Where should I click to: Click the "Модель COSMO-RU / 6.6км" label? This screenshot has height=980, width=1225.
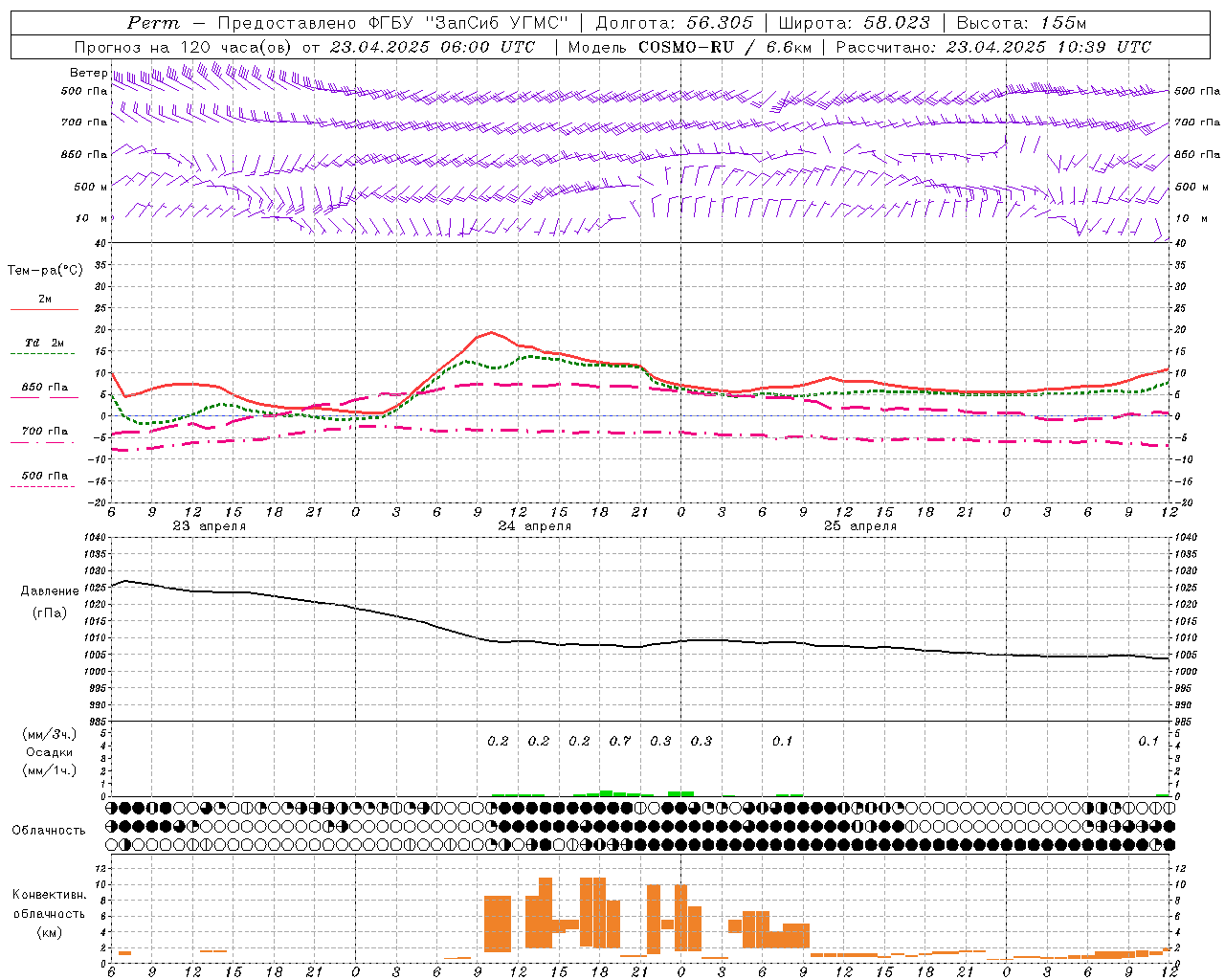[690, 47]
